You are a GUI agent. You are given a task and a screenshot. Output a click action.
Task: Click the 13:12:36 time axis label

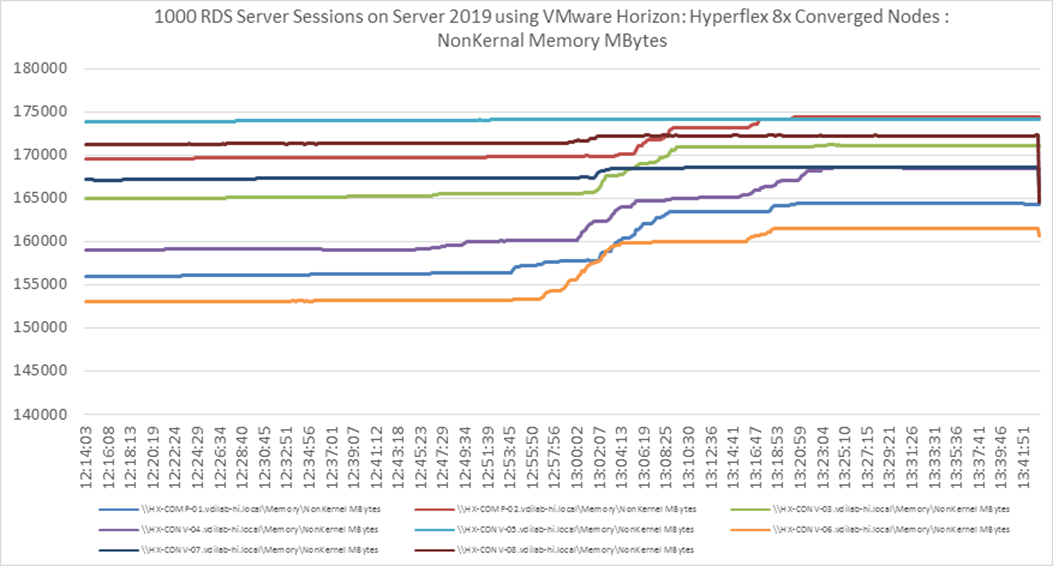[x=711, y=457]
